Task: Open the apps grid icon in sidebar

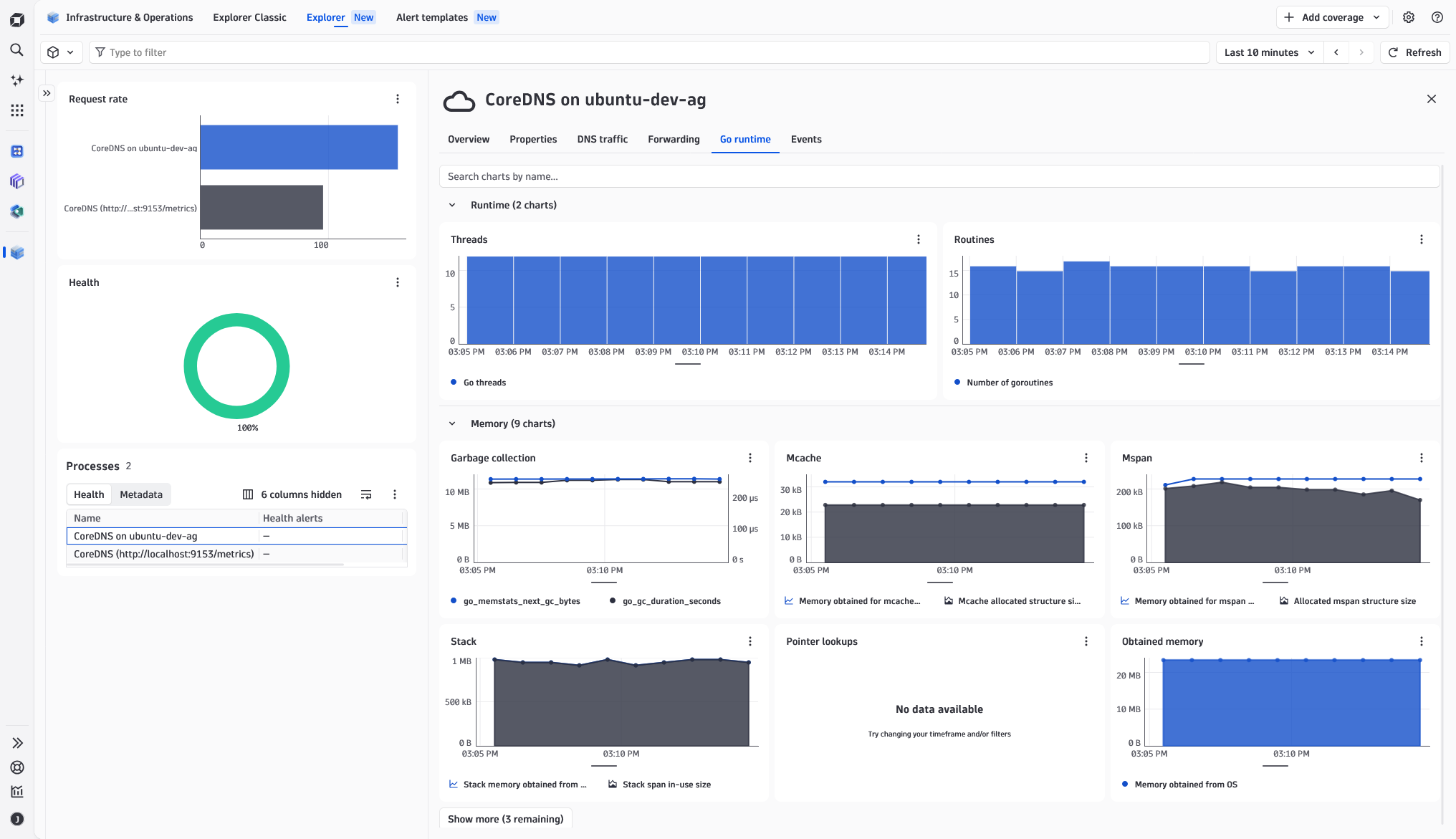Action: point(17,110)
